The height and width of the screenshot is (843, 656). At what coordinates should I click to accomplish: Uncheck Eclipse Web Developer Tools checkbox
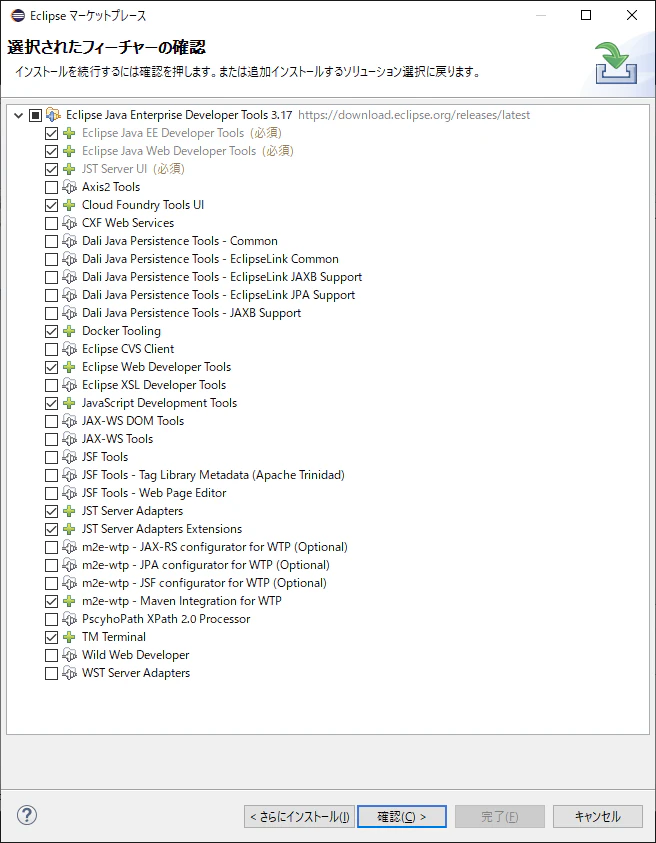click(51, 367)
